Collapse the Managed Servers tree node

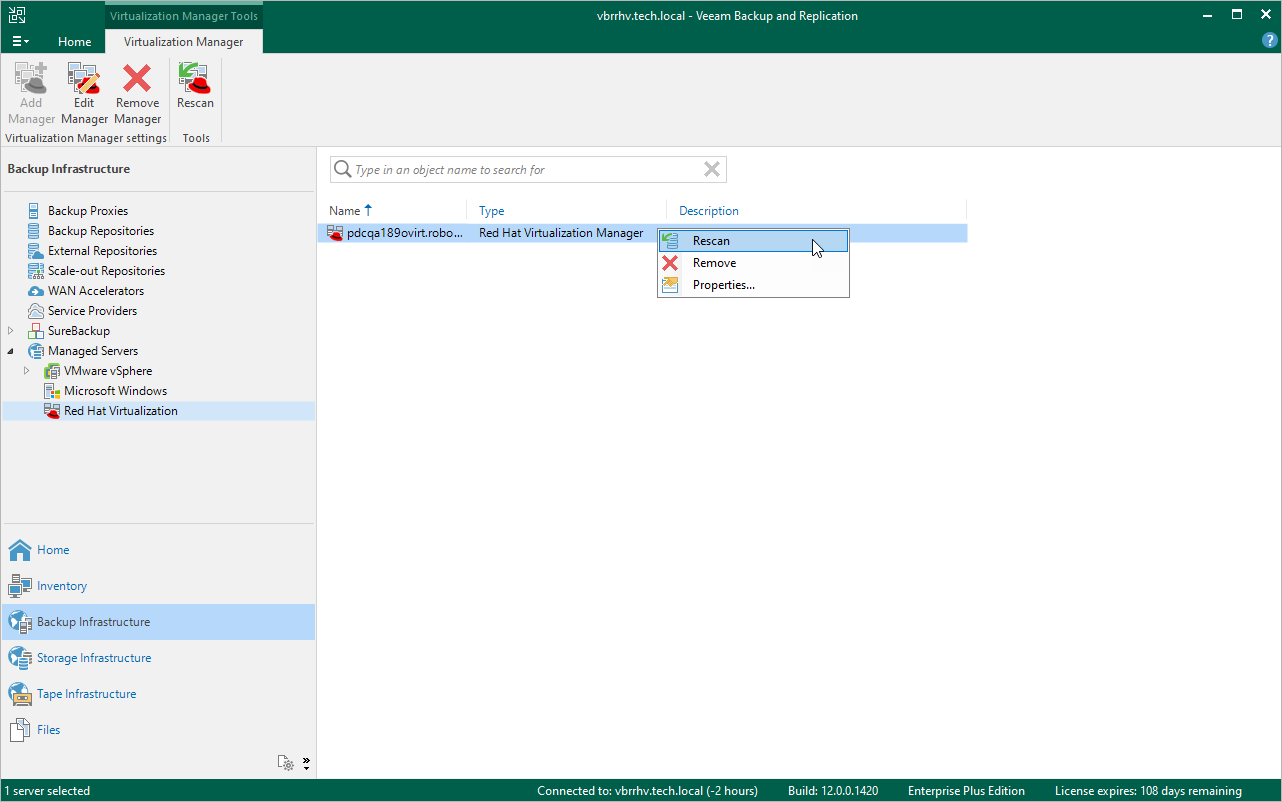(x=11, y=351)
